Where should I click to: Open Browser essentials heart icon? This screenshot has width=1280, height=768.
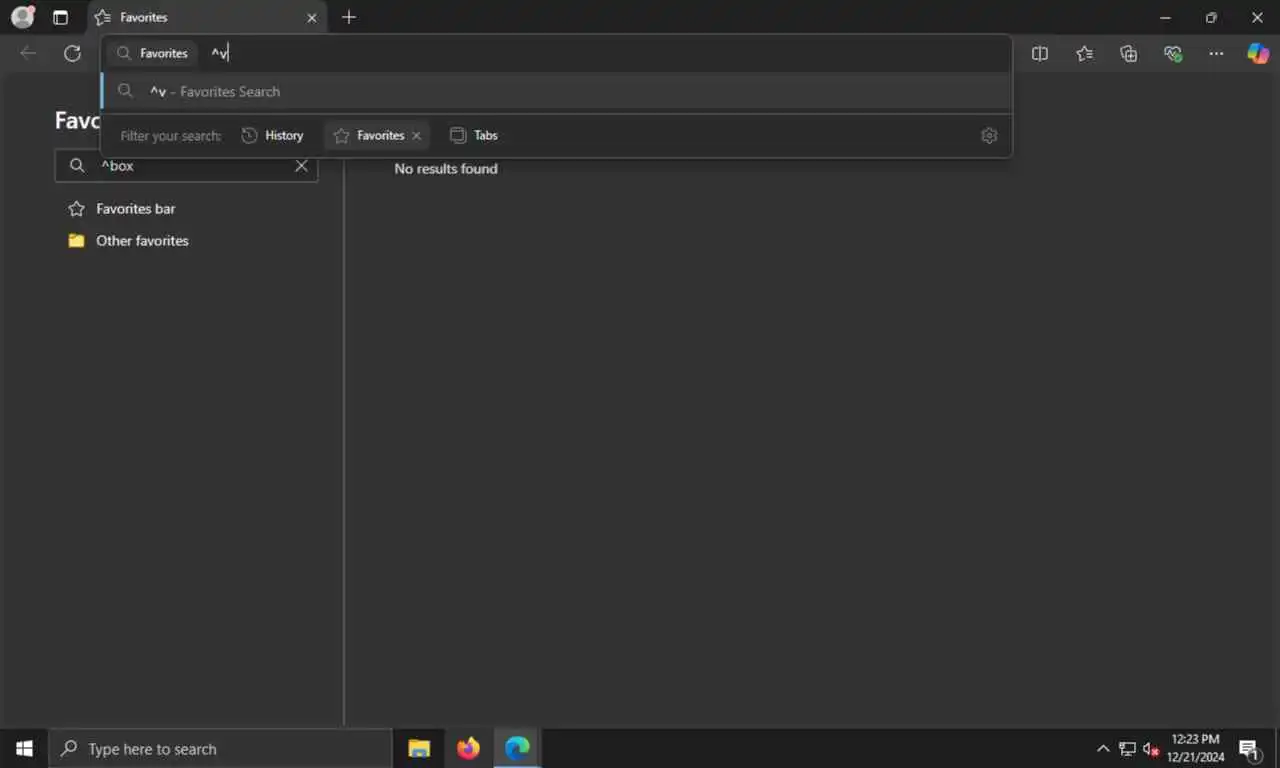tap(1173, 53)
